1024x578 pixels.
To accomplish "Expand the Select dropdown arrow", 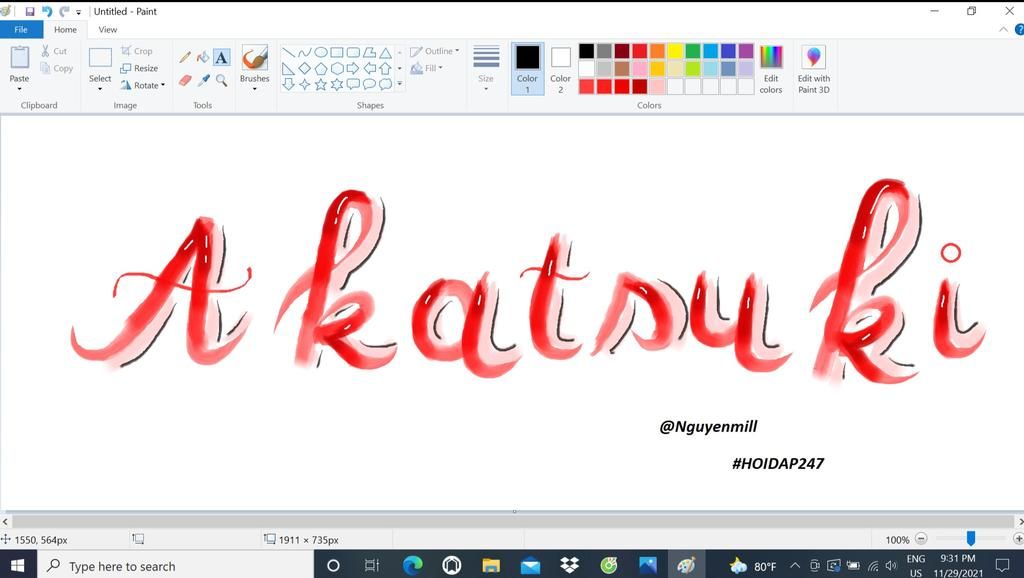I will click(100, 88).
